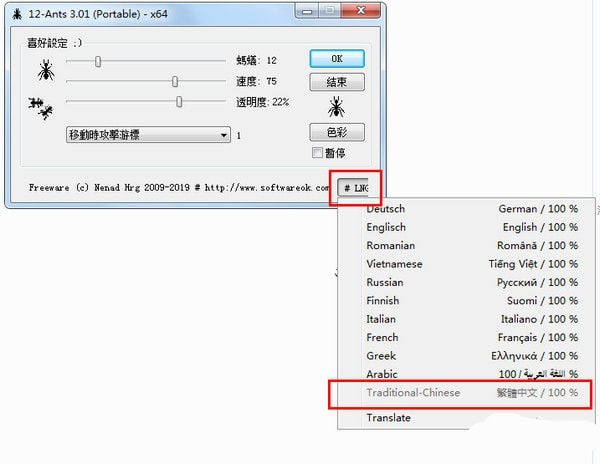Screen dimensions: 600x464
Task: Open the softwareok.com link text
Action: pyautogui.click(x=267, y=187)
